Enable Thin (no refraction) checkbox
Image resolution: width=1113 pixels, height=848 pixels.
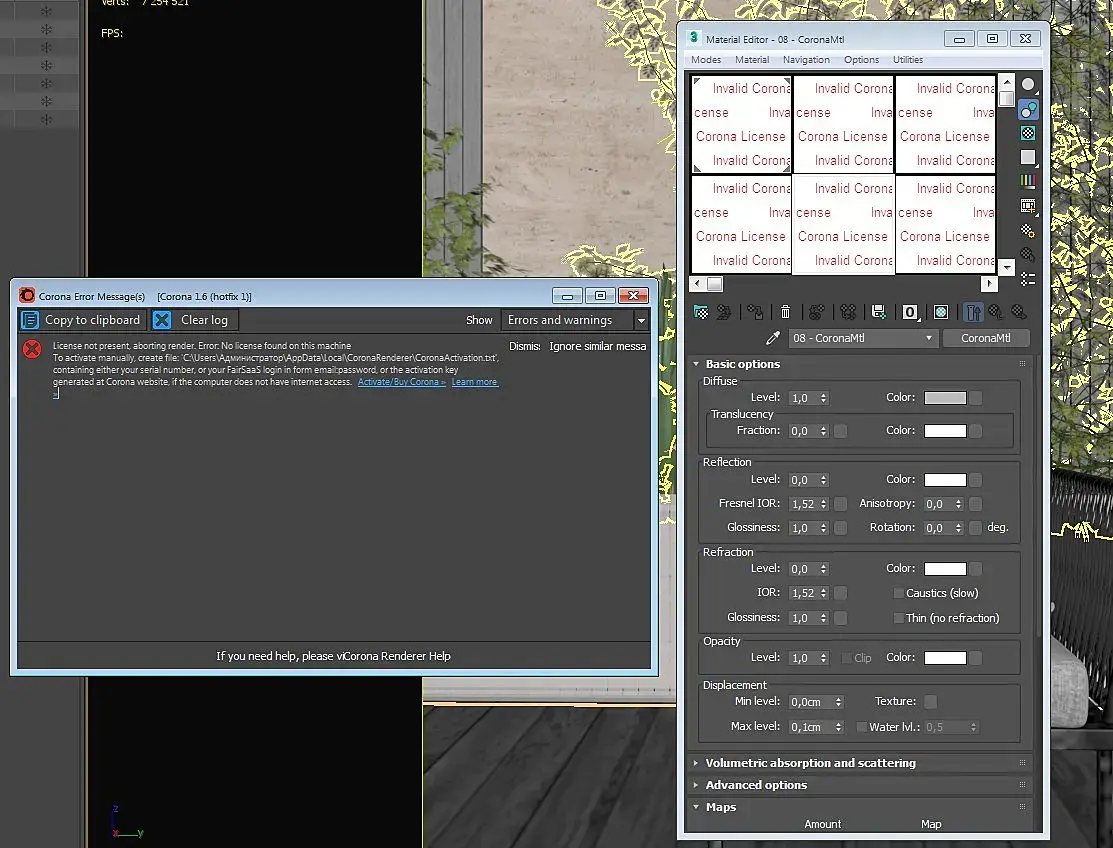899,618
